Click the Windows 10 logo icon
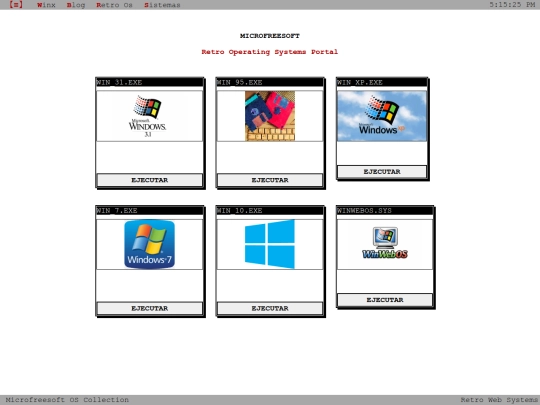Viewport: 540px width, 405px height. click(270, 244)
